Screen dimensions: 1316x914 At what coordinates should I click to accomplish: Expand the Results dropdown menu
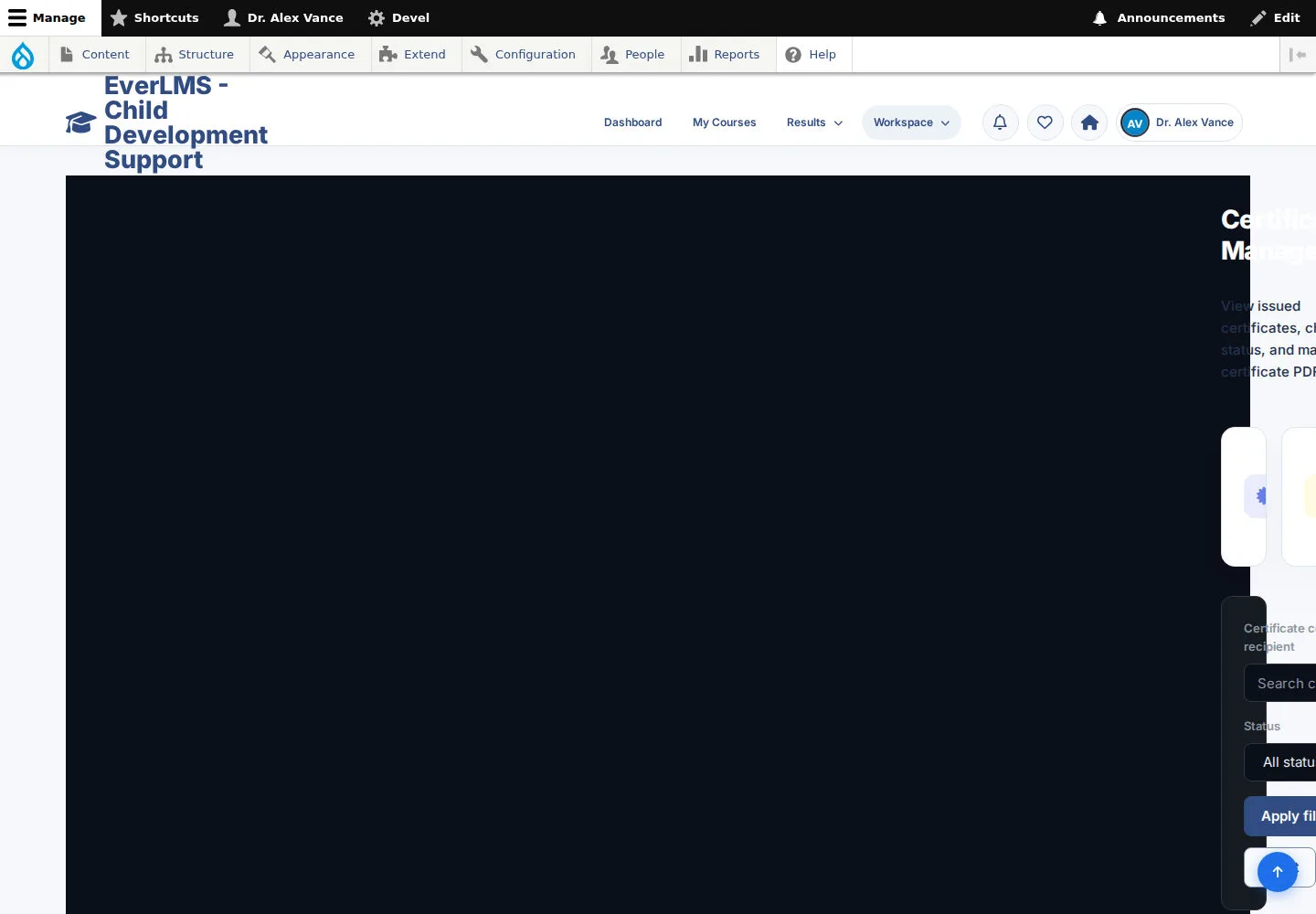pyautogui.click(x=814, y=122)
